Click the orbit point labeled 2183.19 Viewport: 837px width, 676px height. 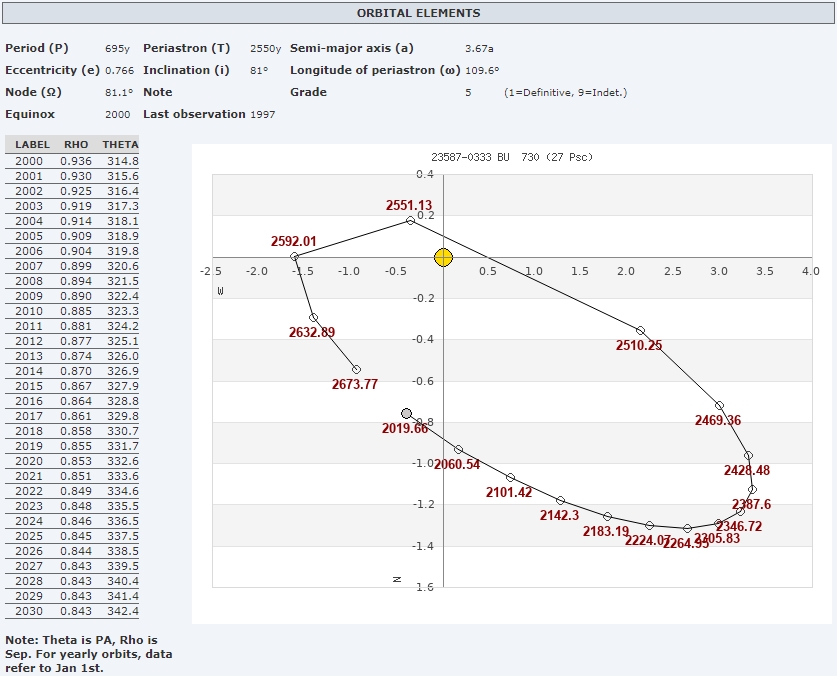[607, 516]
